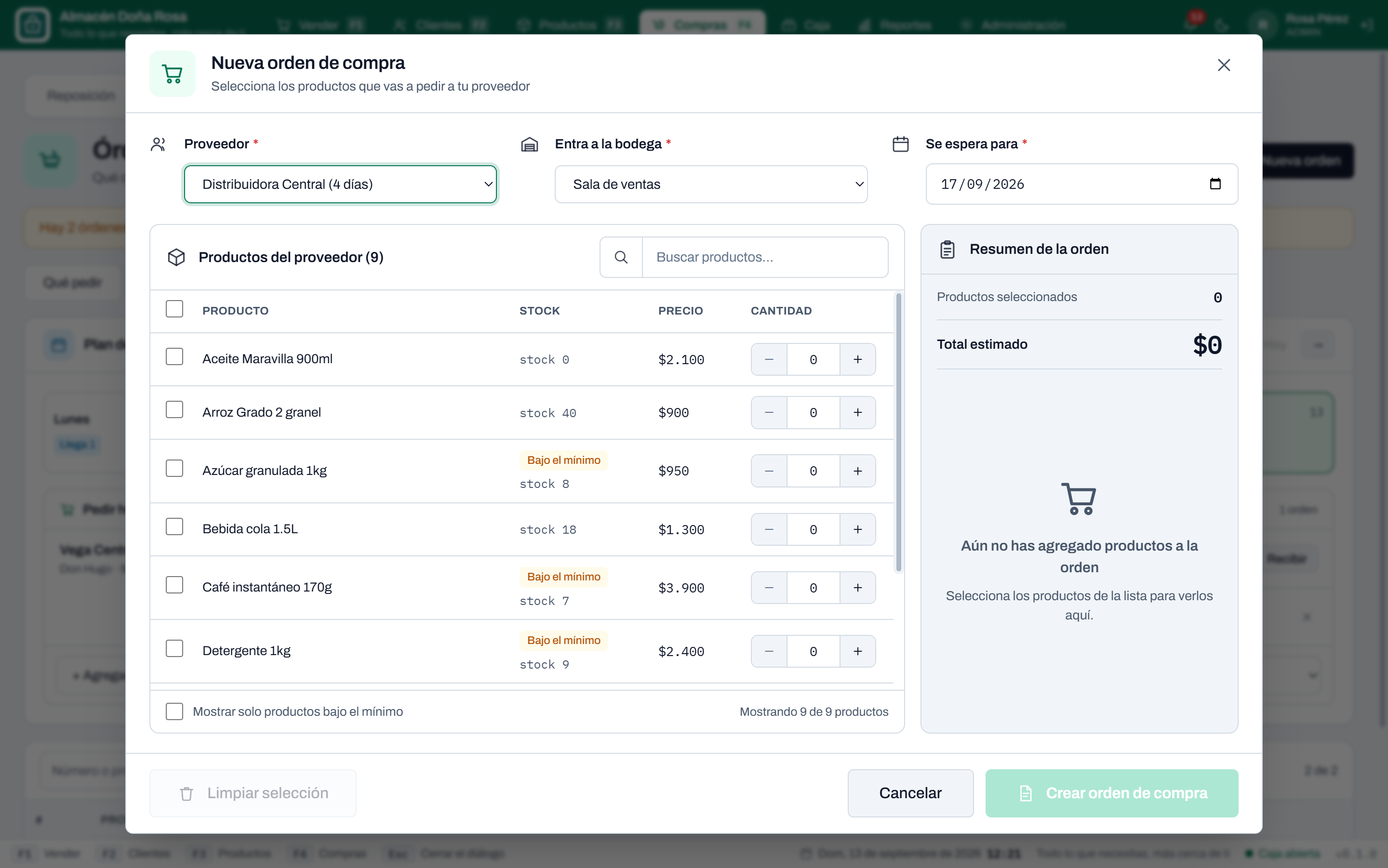Click the Bajo el mínimo badge on Azúcar granulada

coord(564,460)
